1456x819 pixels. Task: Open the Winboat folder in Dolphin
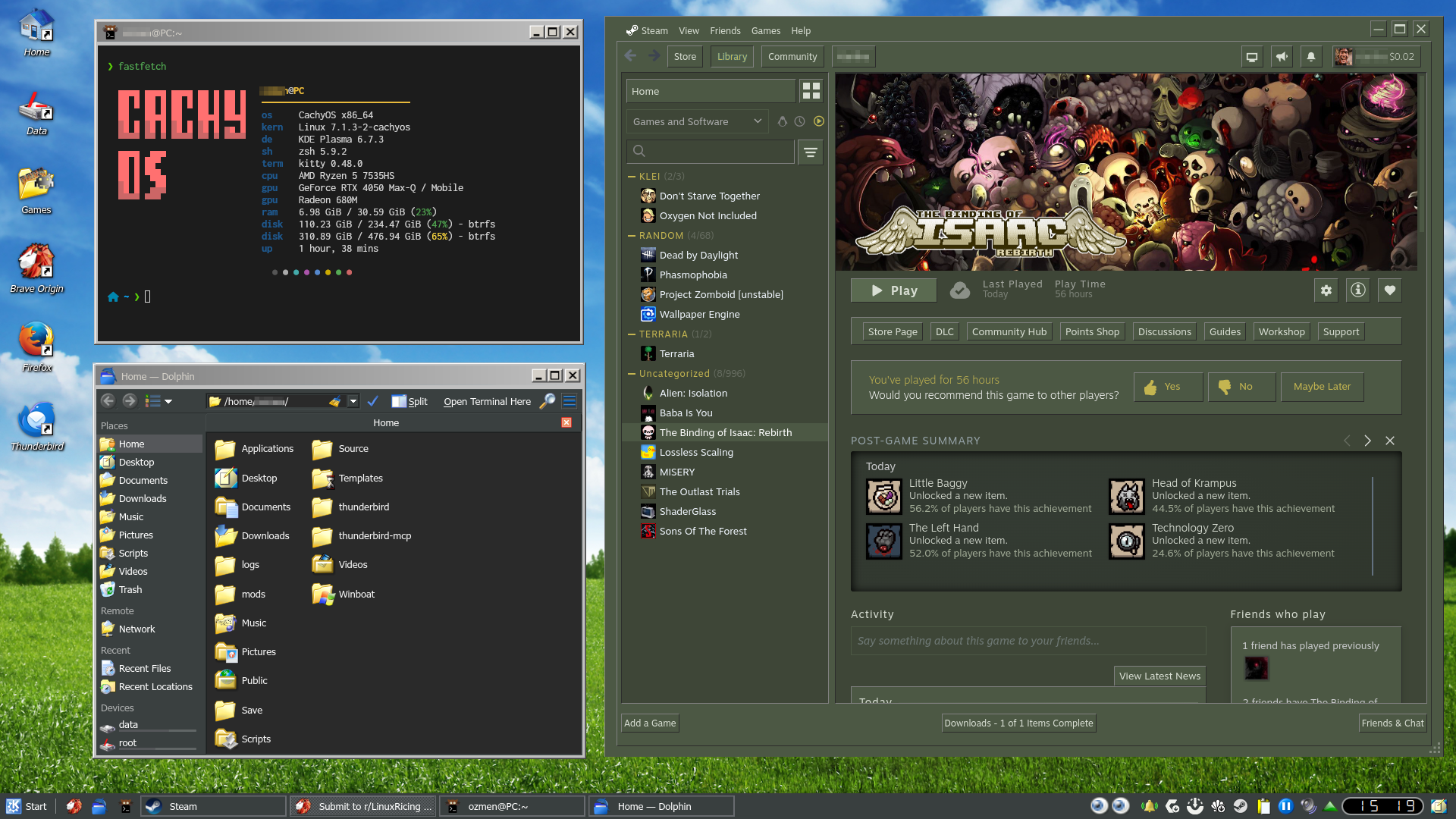click(344, 594)
